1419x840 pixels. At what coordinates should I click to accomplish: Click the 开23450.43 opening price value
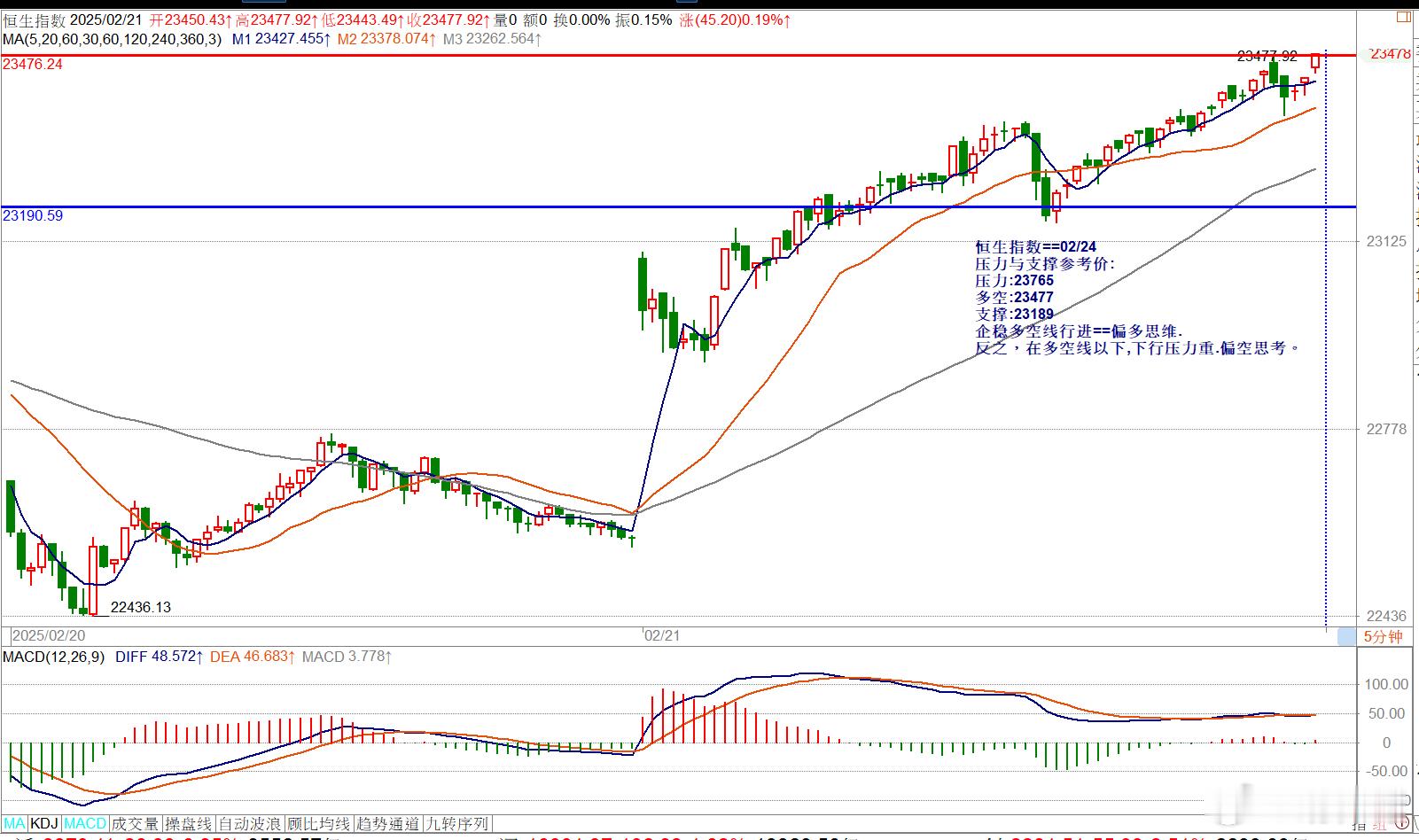click(x=191, y=19)
